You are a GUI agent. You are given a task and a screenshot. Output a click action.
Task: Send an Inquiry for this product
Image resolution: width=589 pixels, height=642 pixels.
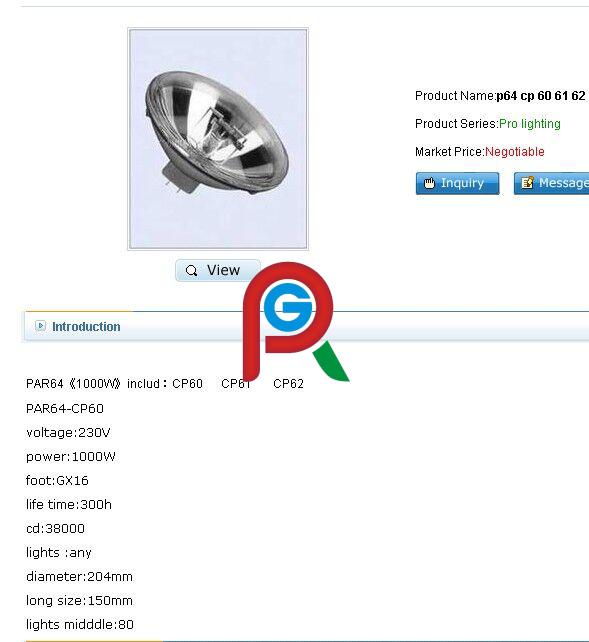point(457,183)
